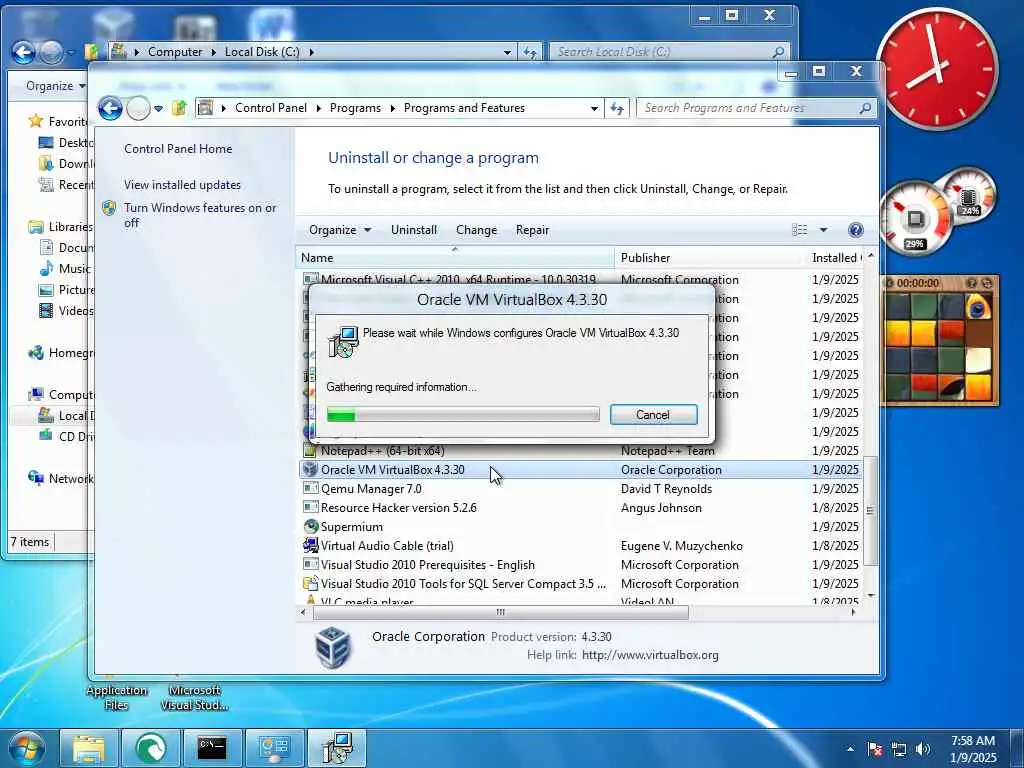This screenshot has width=1024, height=768.
Task: Open Organize menu in Local Disk window
Action: [x=56, y=86]
